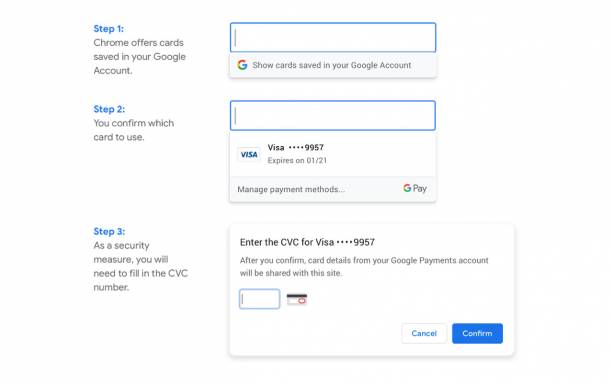Click the Step 1 heading
Viewport: 613px width, 383px height.
tap(109, 29)
